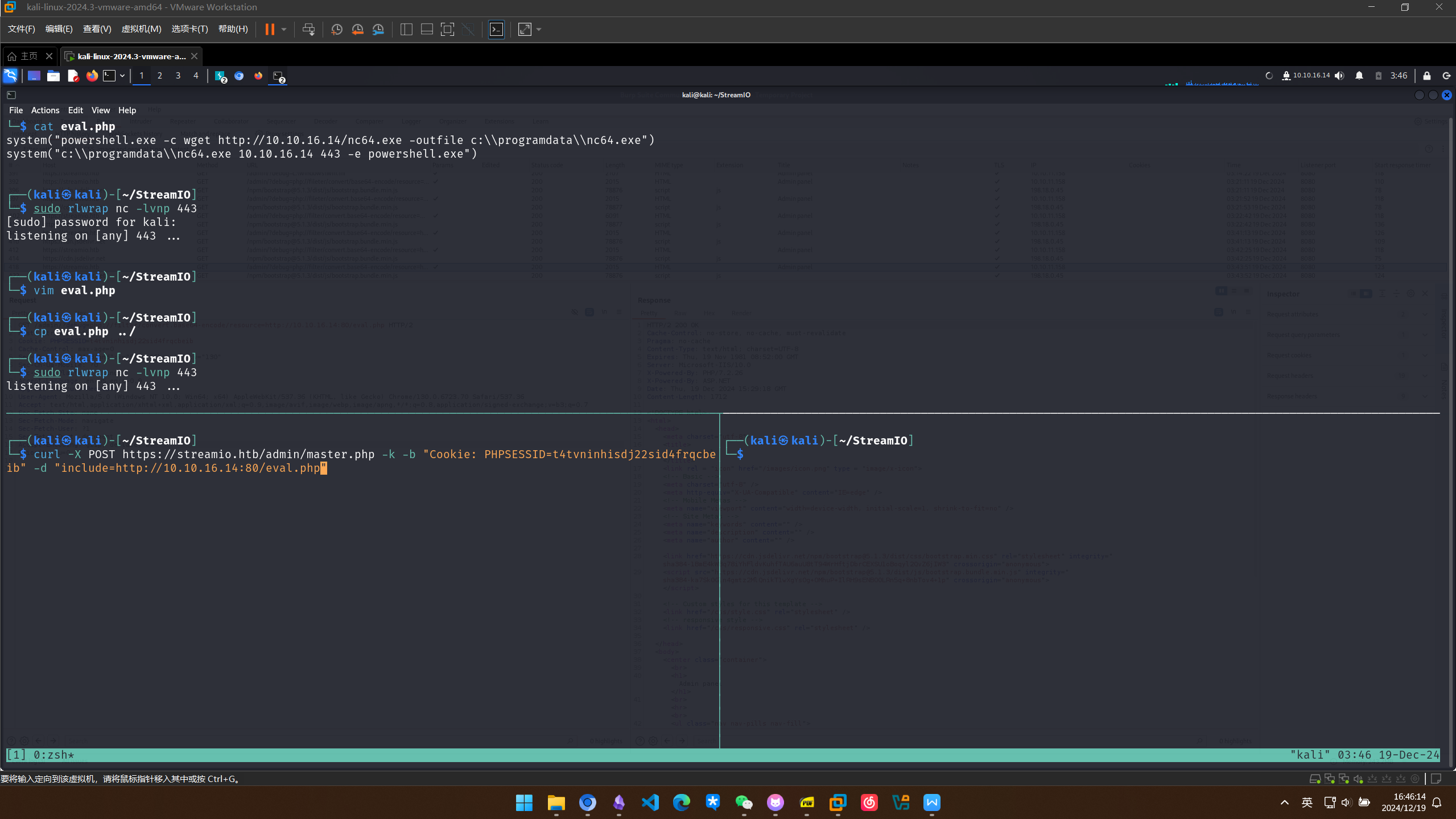Take a VM snapshot

pyautogui.click(x=337, y=30)
